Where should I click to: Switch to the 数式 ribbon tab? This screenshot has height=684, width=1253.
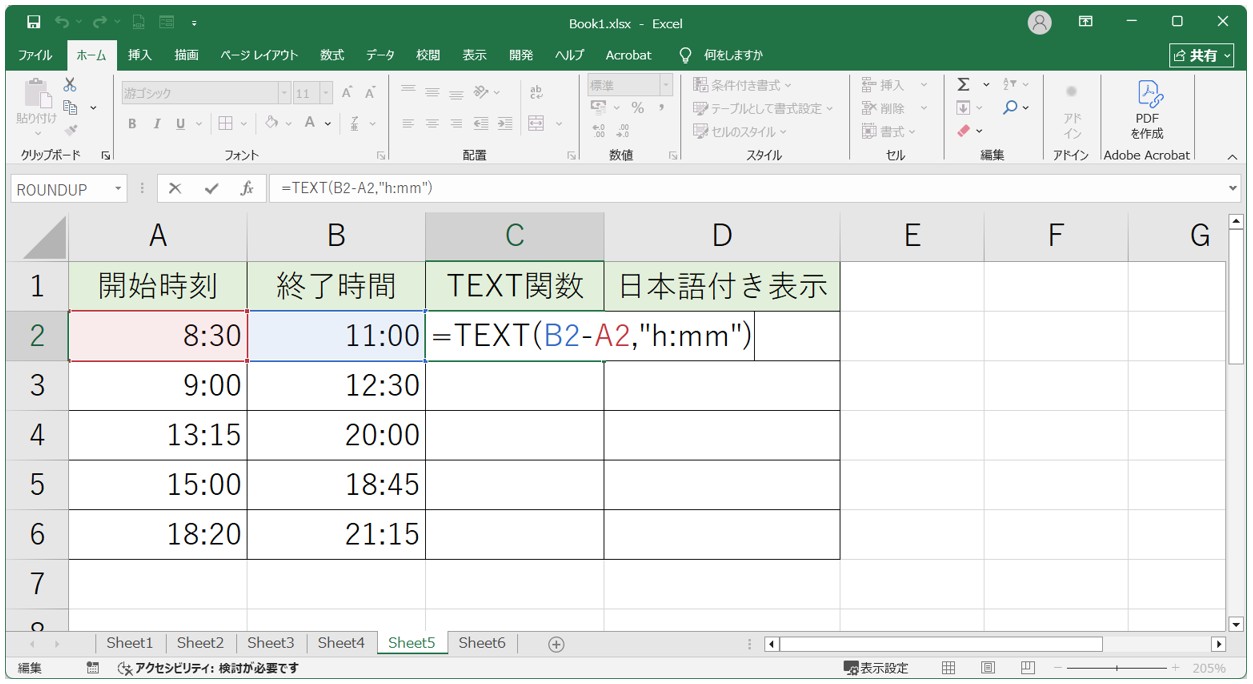pos(332,56)
